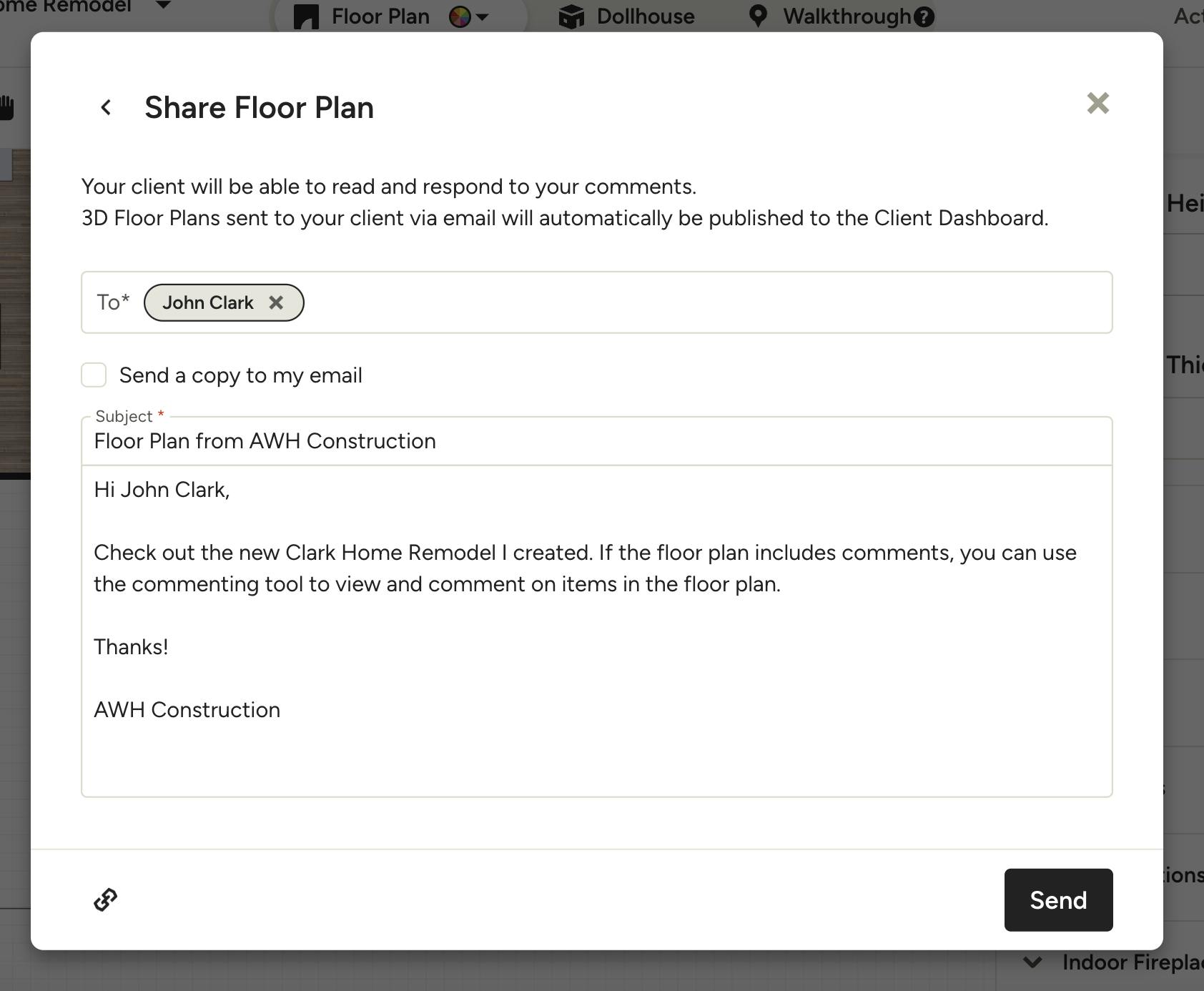Open Floor Plan color mode dropdown arrow
Image resolution: width=1204 pixels, height=991 pixels.
483,16
